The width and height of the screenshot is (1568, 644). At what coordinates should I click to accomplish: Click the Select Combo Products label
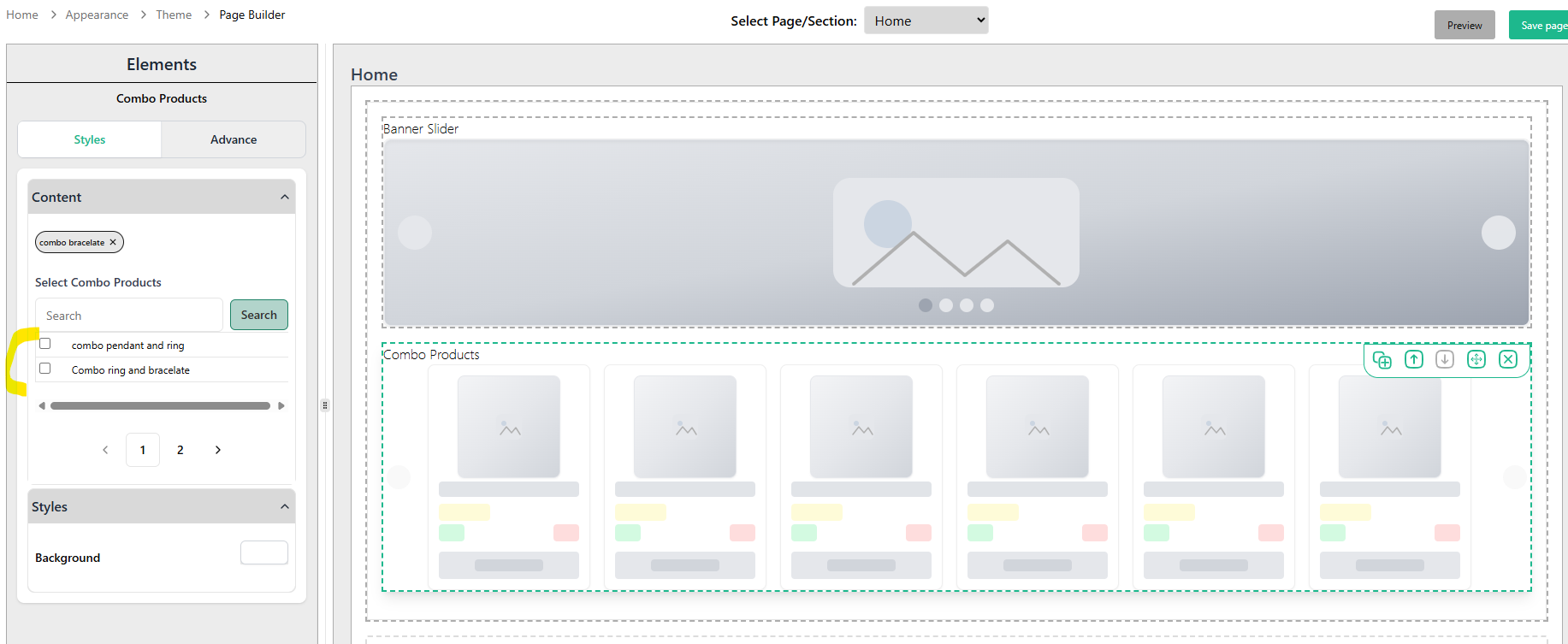coord(98,282)
